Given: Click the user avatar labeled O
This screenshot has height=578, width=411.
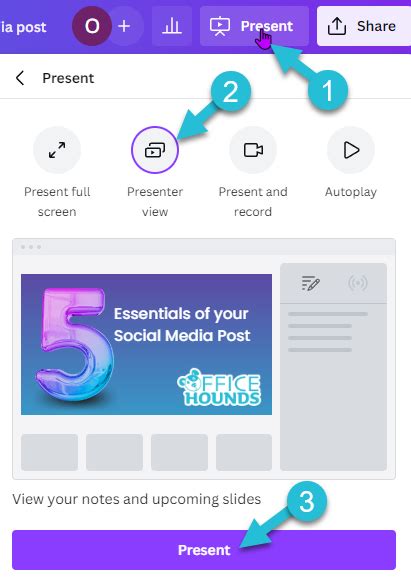Looking at the screenshot, I should pyautogui.click(x=92, y=26).
